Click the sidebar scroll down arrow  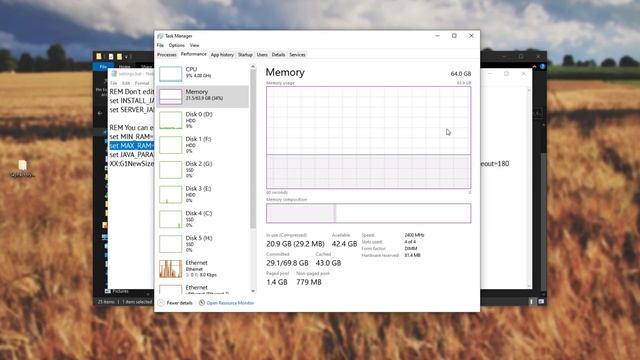(253, 291)
